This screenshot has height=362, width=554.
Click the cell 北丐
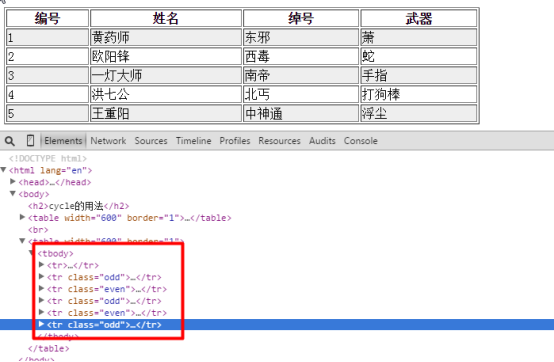[x=301, y=94]
